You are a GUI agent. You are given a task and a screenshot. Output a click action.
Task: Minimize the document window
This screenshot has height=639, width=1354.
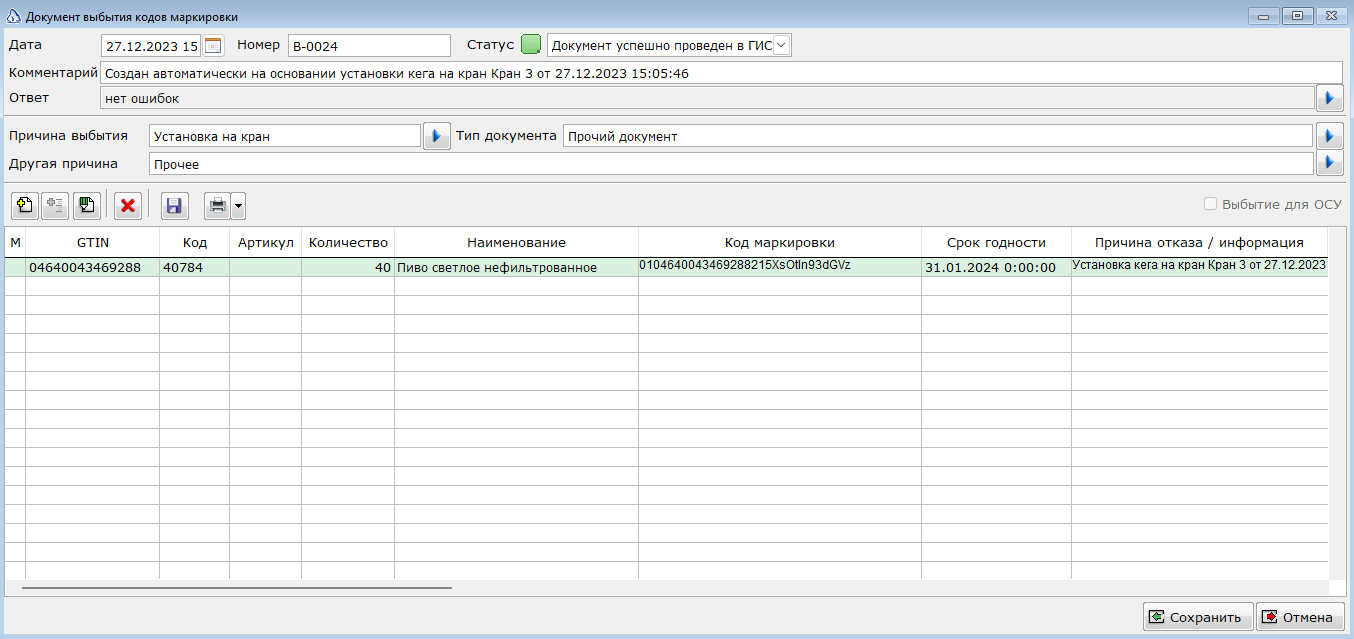pyautogui.click(x=1264, y=16)
